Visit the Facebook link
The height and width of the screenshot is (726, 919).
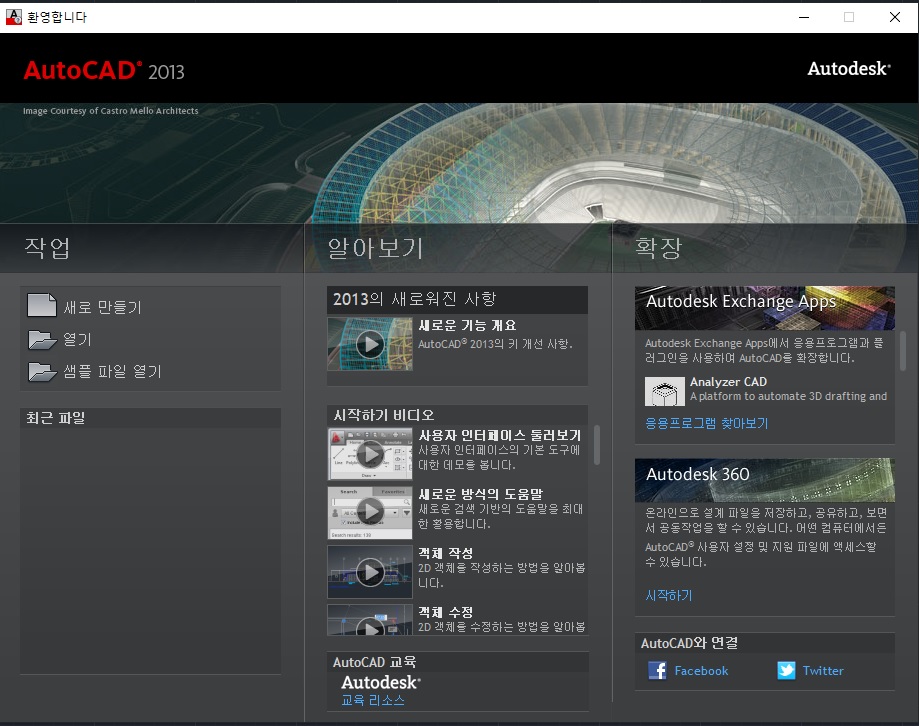pos(701,670)
